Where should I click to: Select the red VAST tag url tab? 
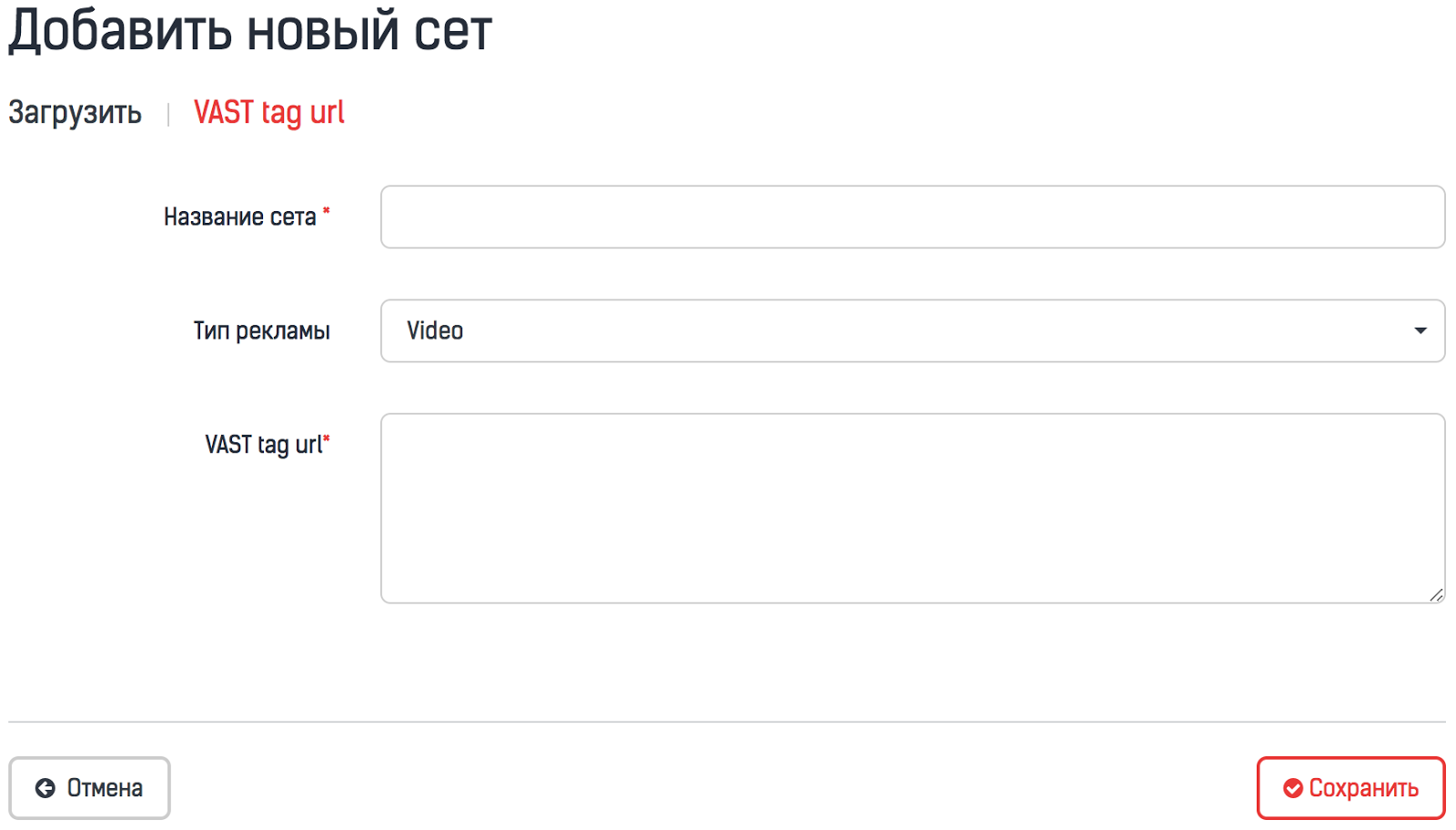[268, 113]
